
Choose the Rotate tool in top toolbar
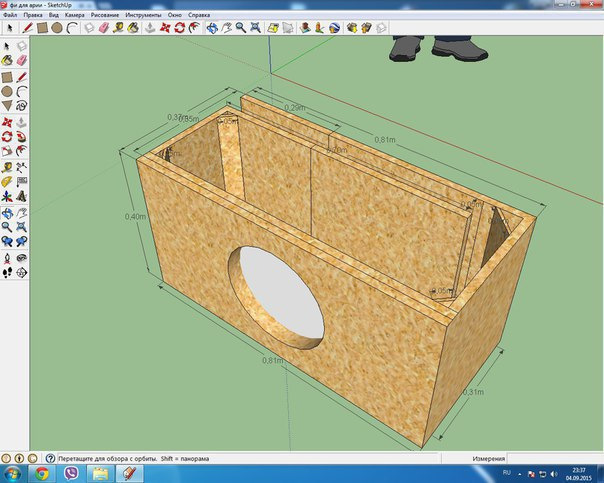click(180, 28)
